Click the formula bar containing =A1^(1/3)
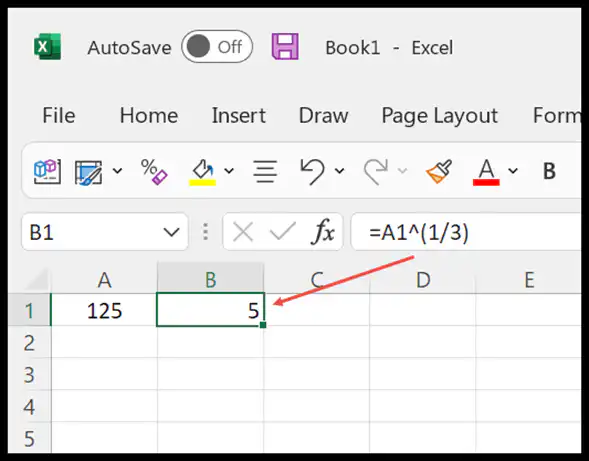 pyautogui.click(x=466, y=232)
